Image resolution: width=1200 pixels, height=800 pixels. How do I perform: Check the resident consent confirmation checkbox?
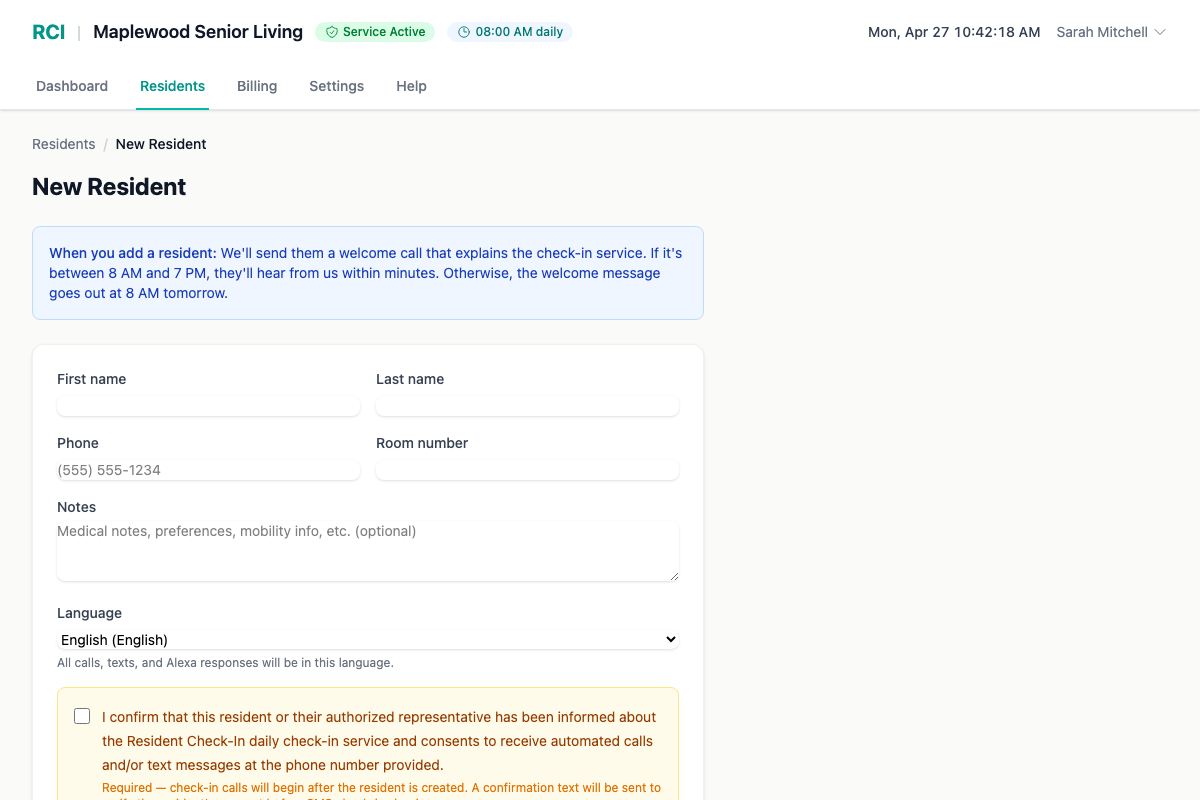coord(82,716)
